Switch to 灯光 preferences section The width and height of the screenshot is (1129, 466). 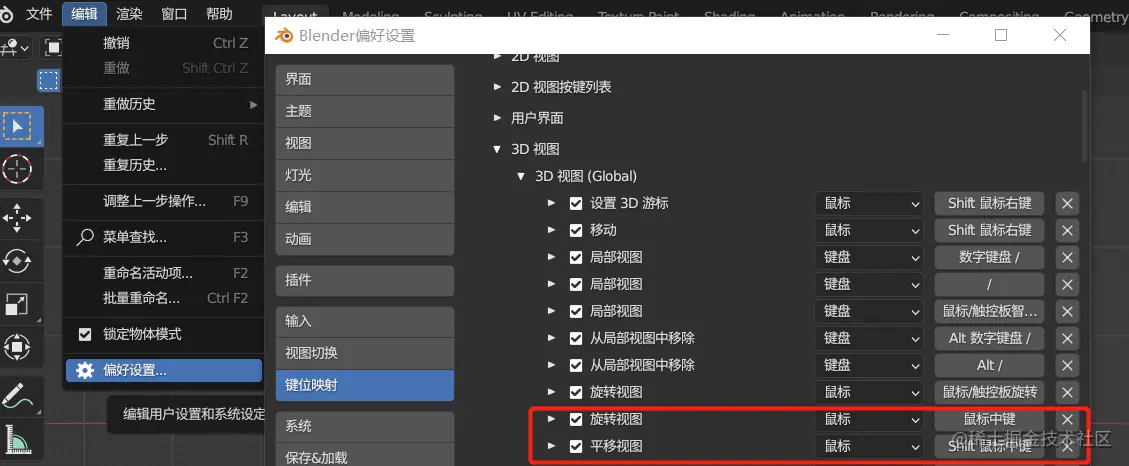click(364, 175)
